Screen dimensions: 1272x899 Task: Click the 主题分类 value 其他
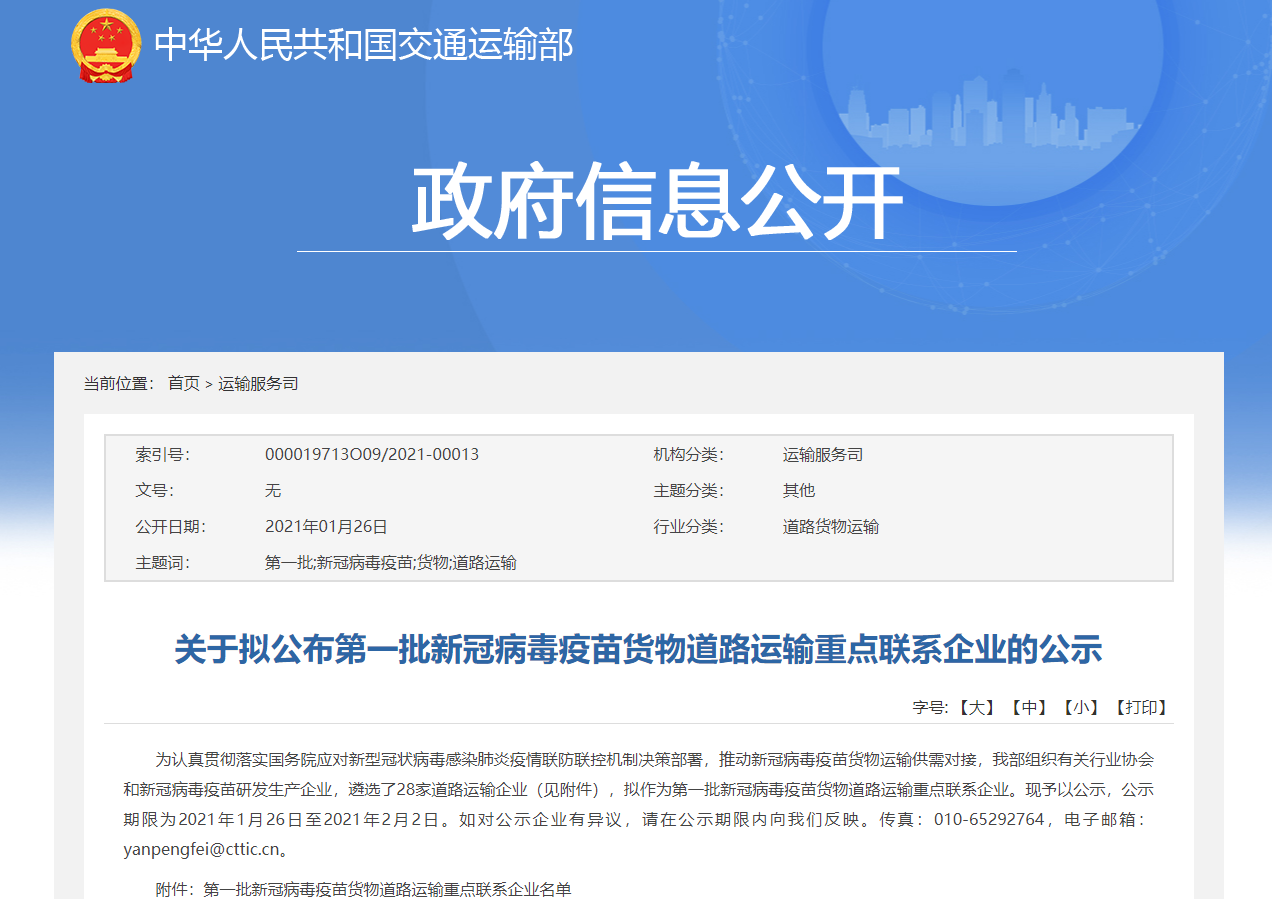click(x=798, y=490)
